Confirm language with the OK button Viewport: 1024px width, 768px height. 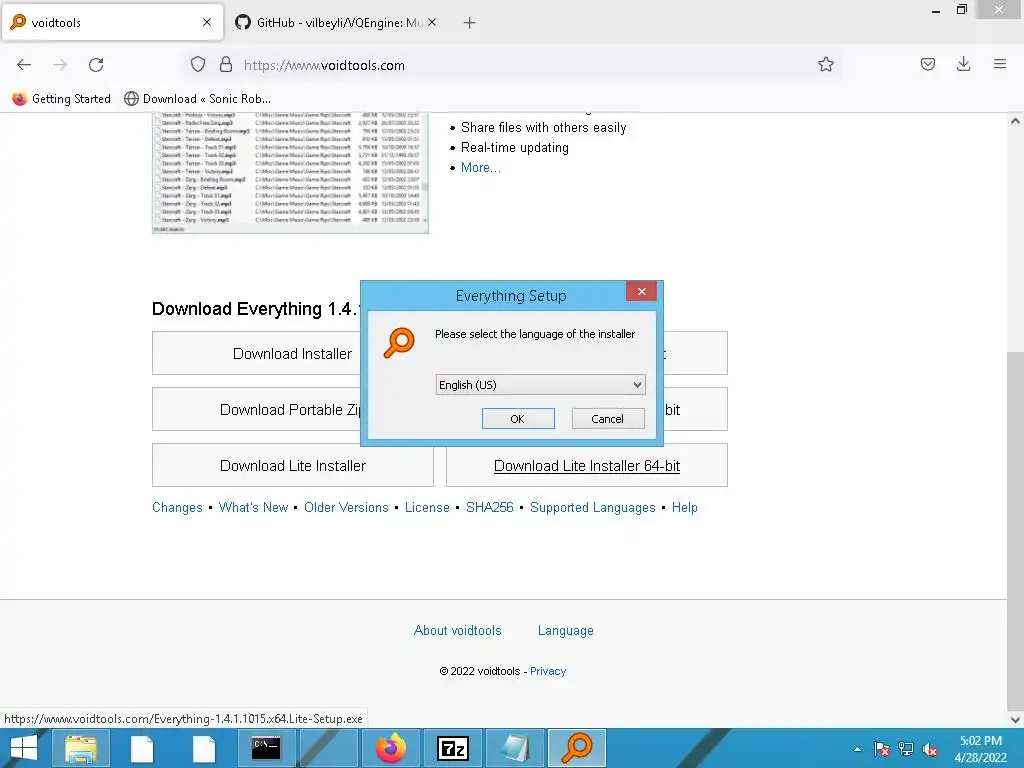pos(518,419)
